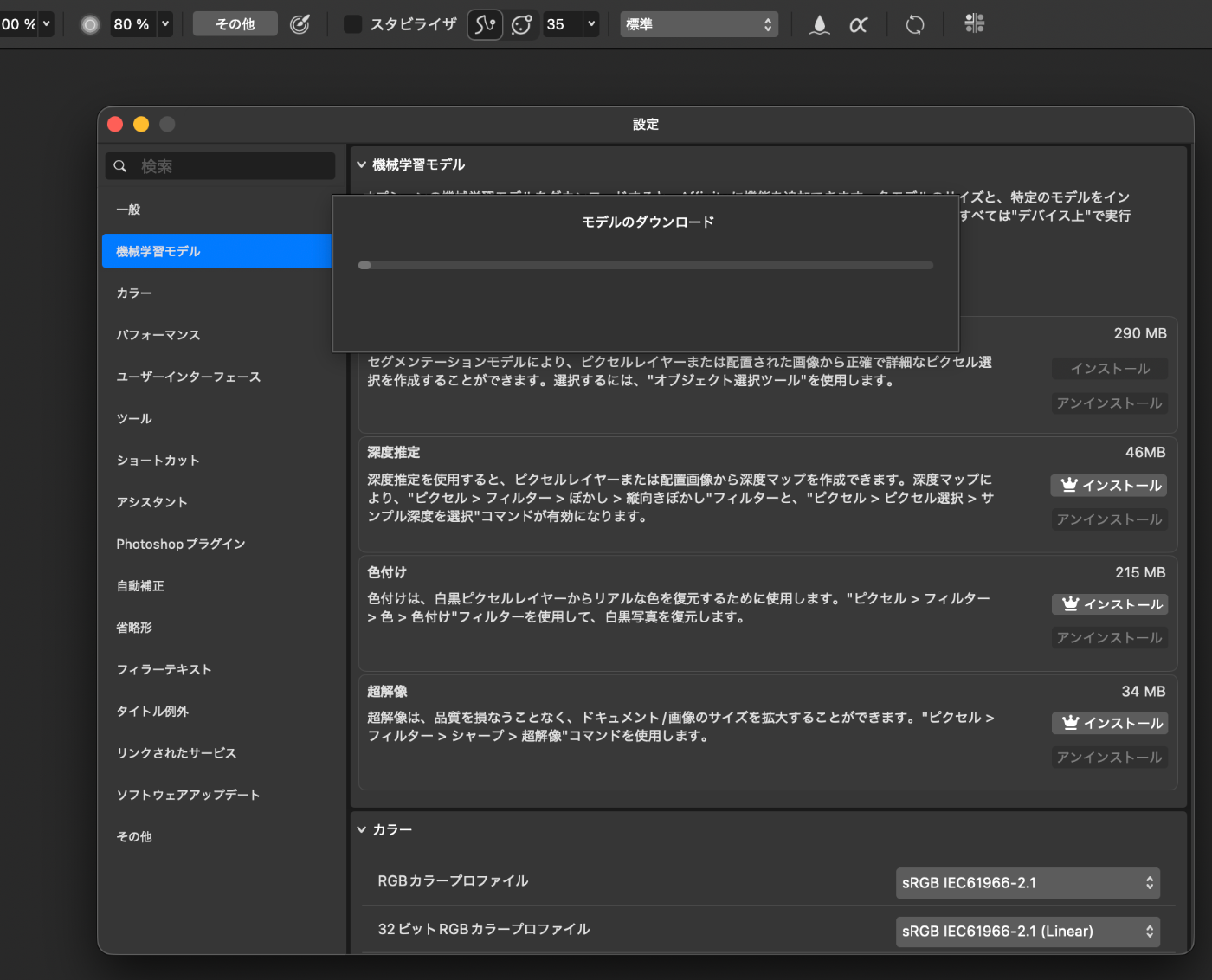Click the rotate circular arrow icon
Viewport: 1212px width, 980px height.
(915, 24)
